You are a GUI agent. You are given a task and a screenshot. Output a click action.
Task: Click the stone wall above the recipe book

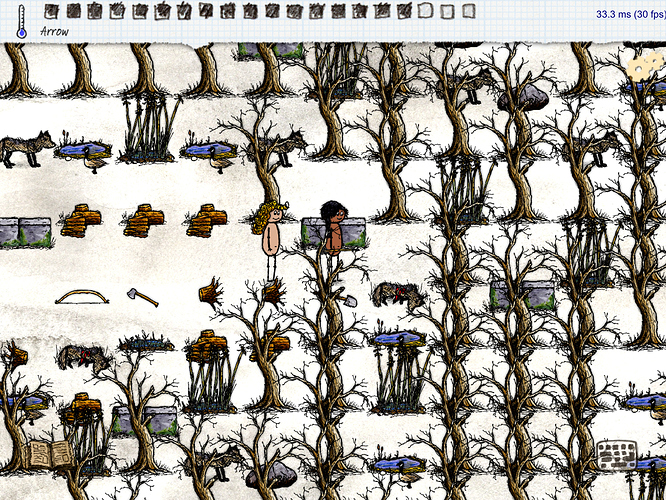144,421
